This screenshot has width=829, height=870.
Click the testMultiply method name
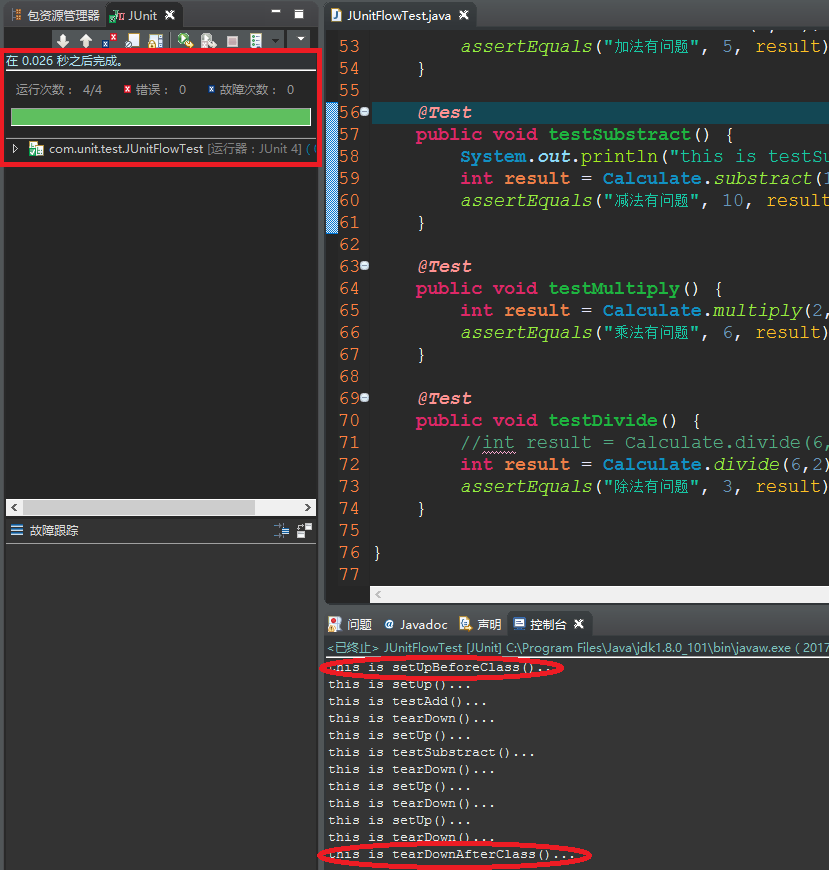click(x=614, y=289)
